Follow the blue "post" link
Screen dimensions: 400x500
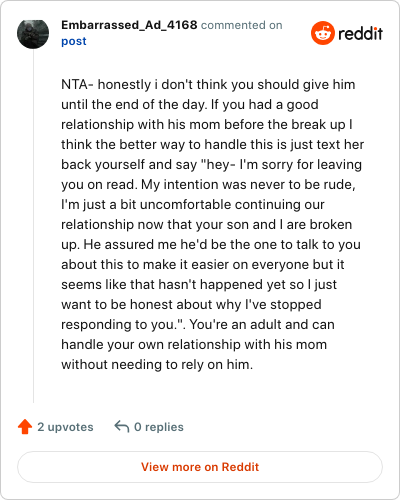point(74,41)
